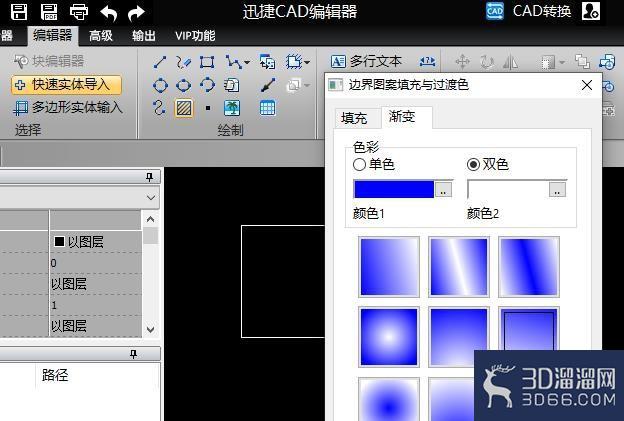This screenshot has height=421, width=624.
Task: Select the freehand sketch tool
Action: tap(183, 62)
